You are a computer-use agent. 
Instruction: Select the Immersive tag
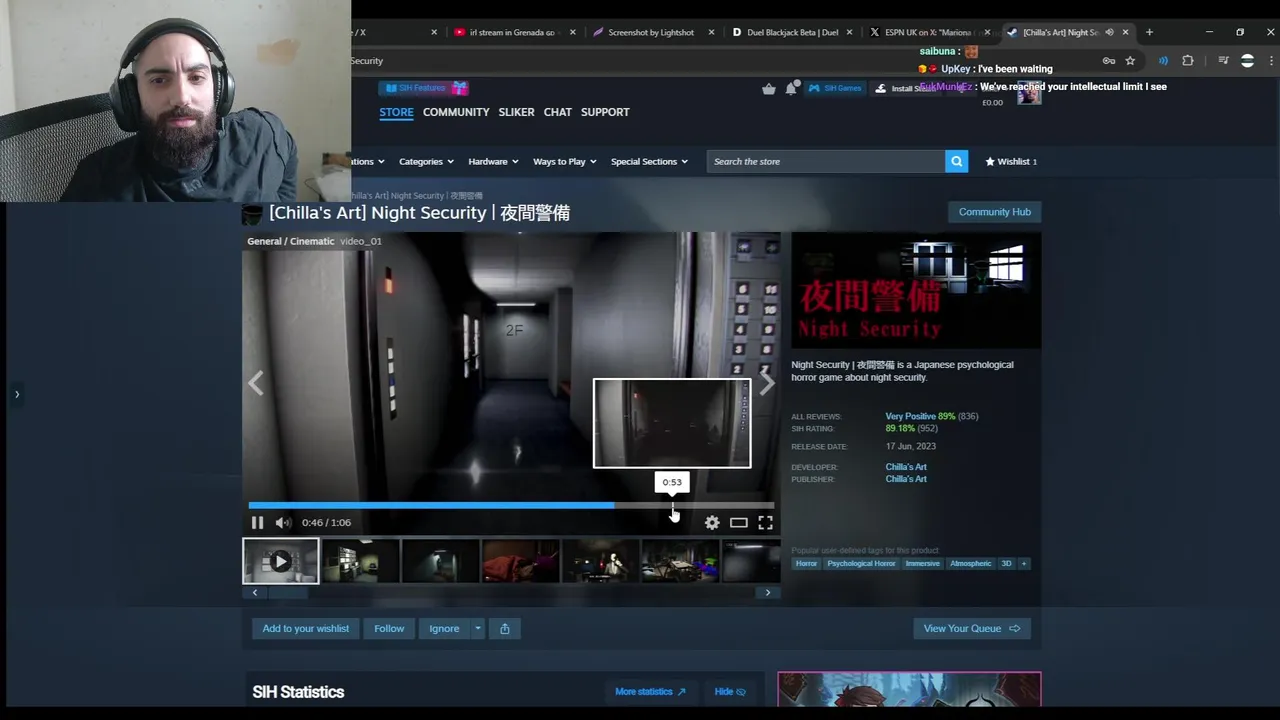[922, 563]
